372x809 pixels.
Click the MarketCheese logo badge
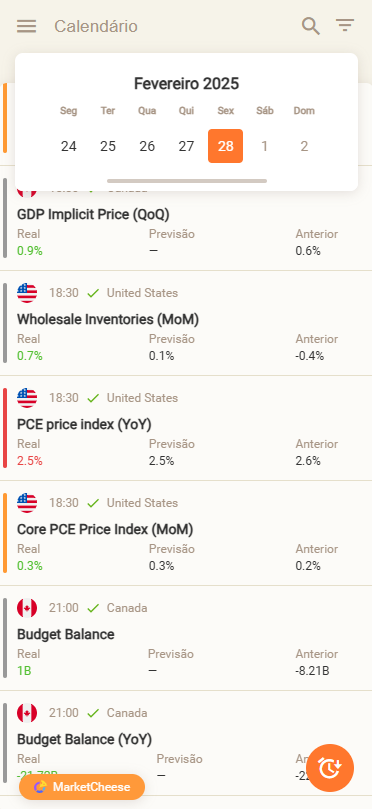(x=82, y=787)
